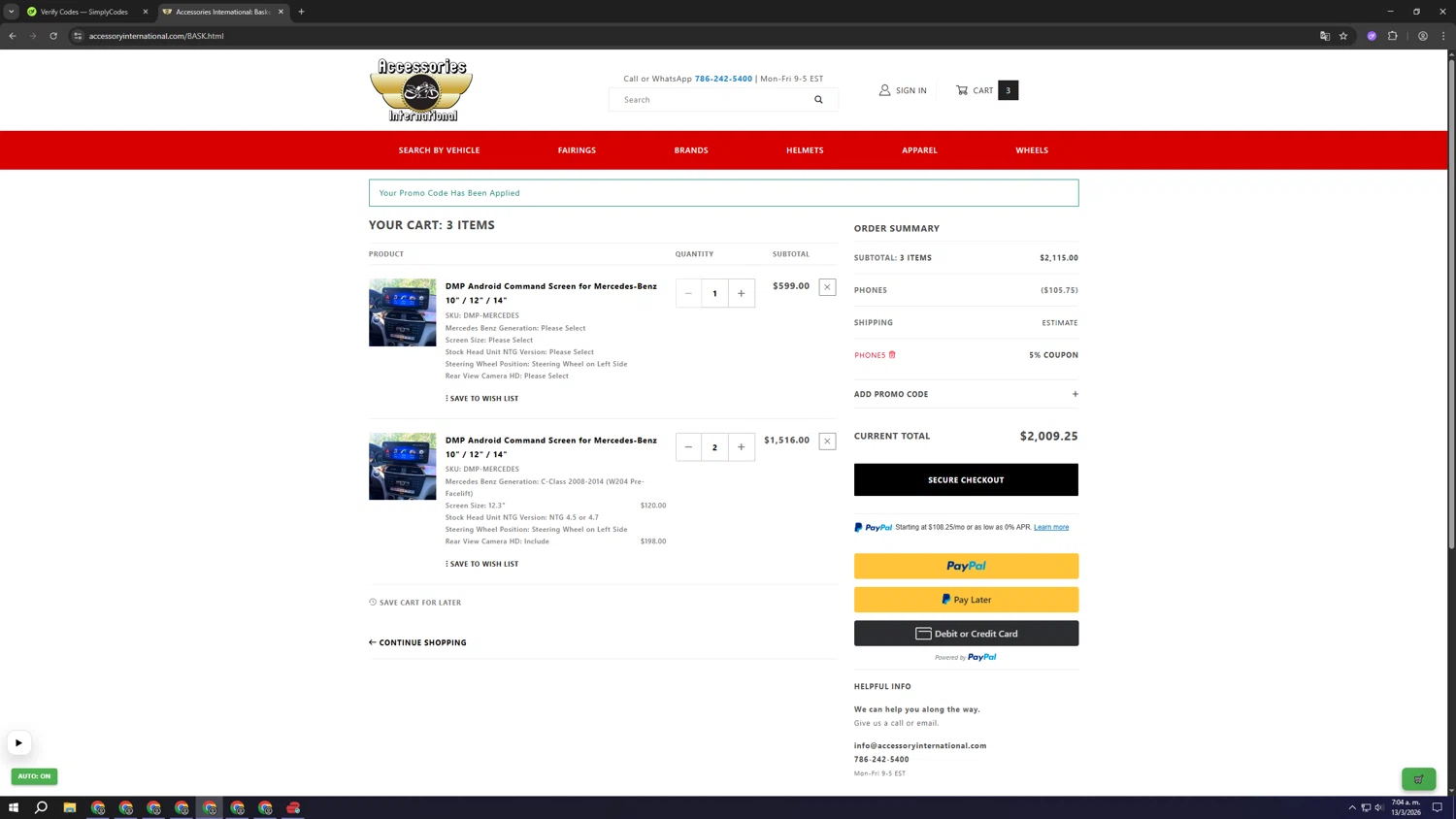Bookmark this page with the star icon
Viewport: 1456px width, 819px height.
pos(1343,36)
